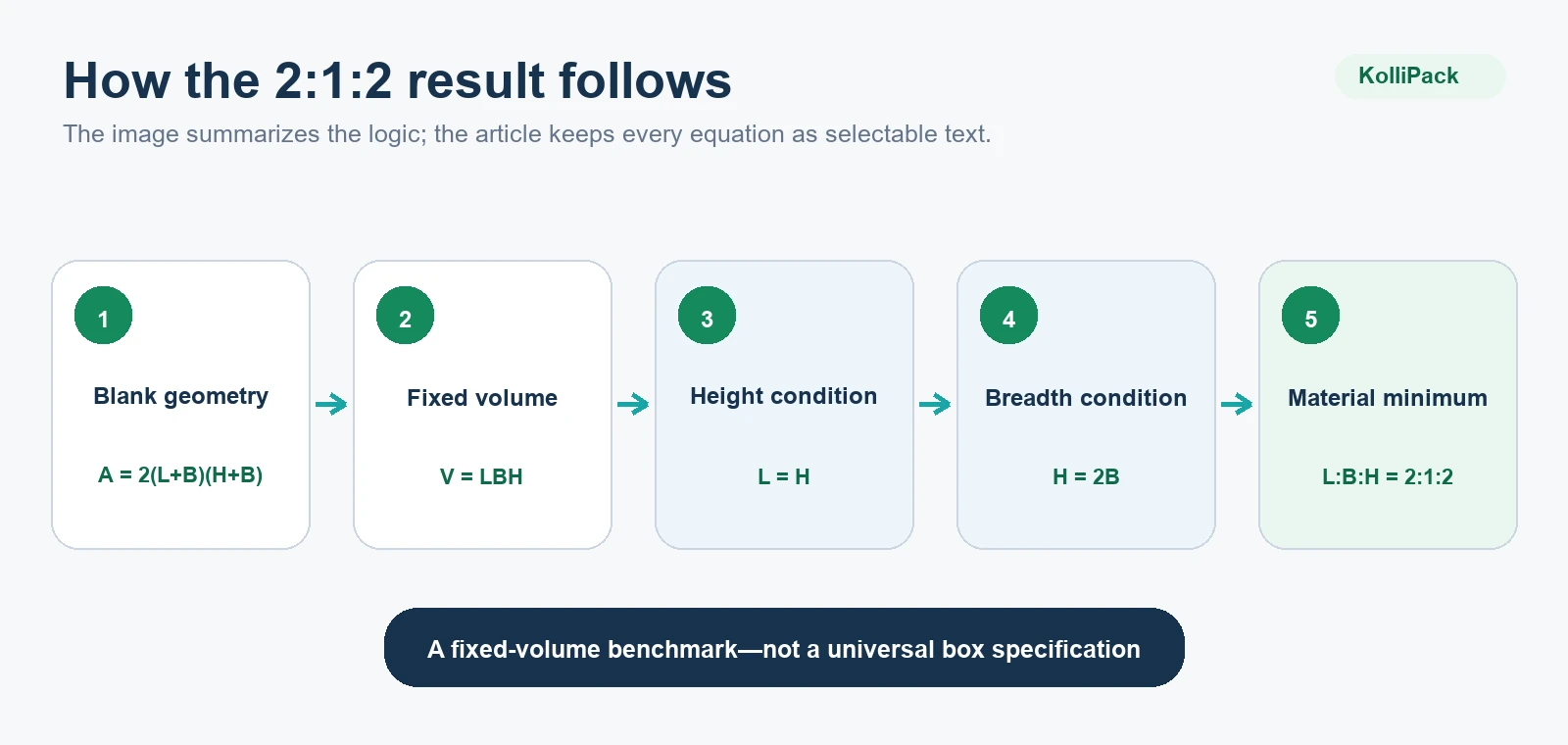Select the Blank geometry label
The width and height of the screenshot is (1568, 745).
point(180,397)
